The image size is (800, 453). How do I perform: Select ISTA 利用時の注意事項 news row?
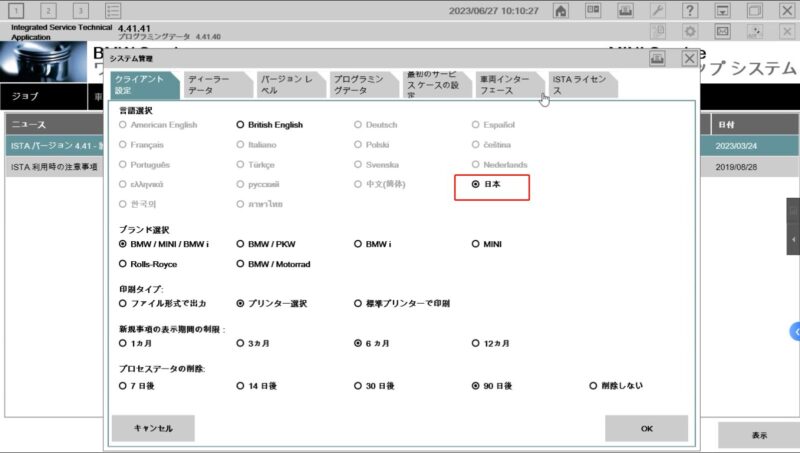point(55,167)
